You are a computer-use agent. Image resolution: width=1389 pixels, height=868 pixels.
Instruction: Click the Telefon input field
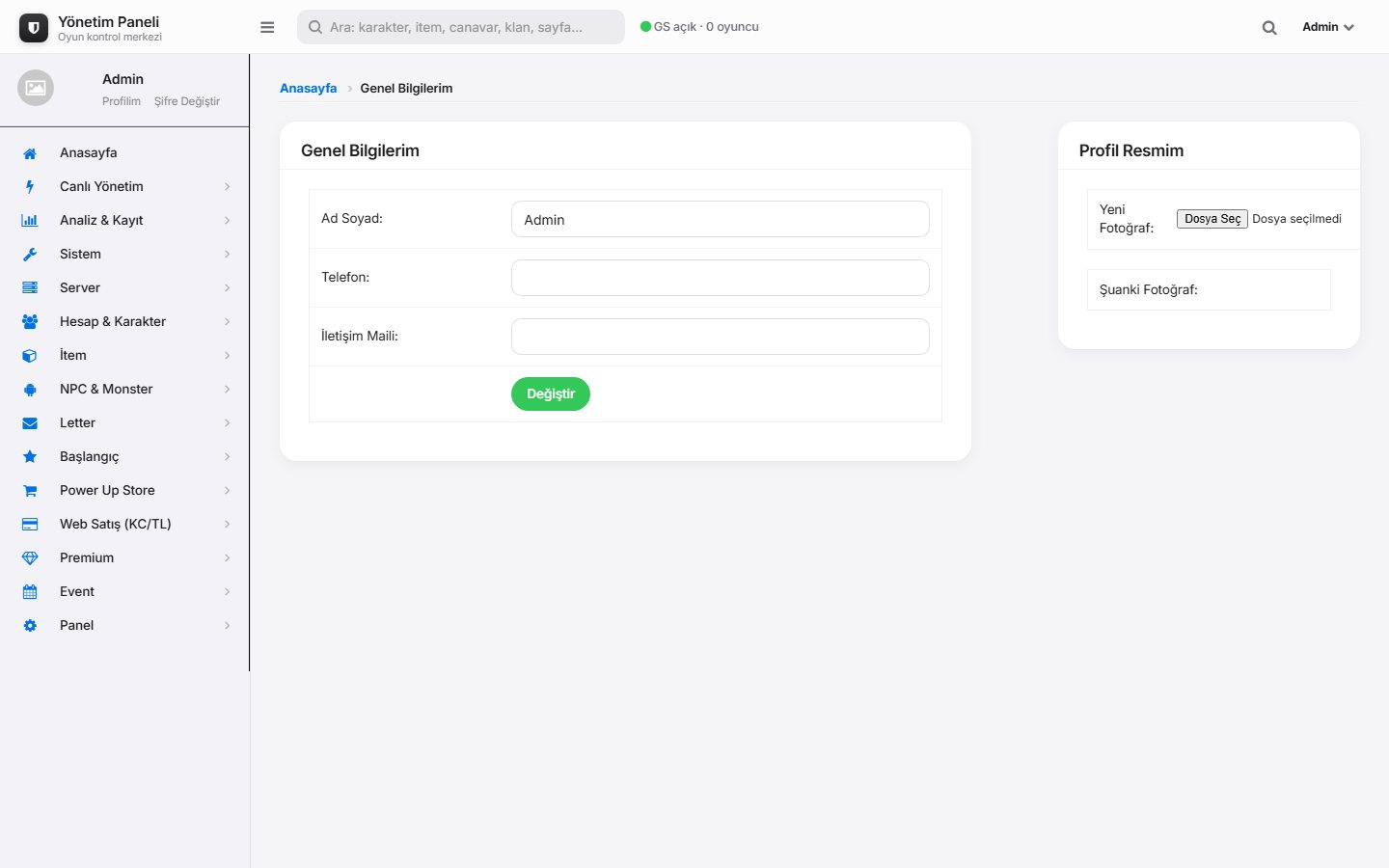click(721, 278)
